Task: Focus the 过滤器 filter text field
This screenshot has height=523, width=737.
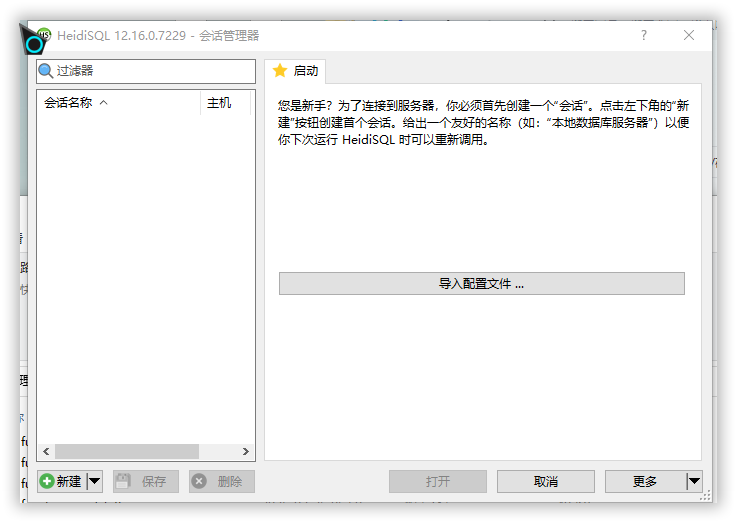Action: click(150, 71)
